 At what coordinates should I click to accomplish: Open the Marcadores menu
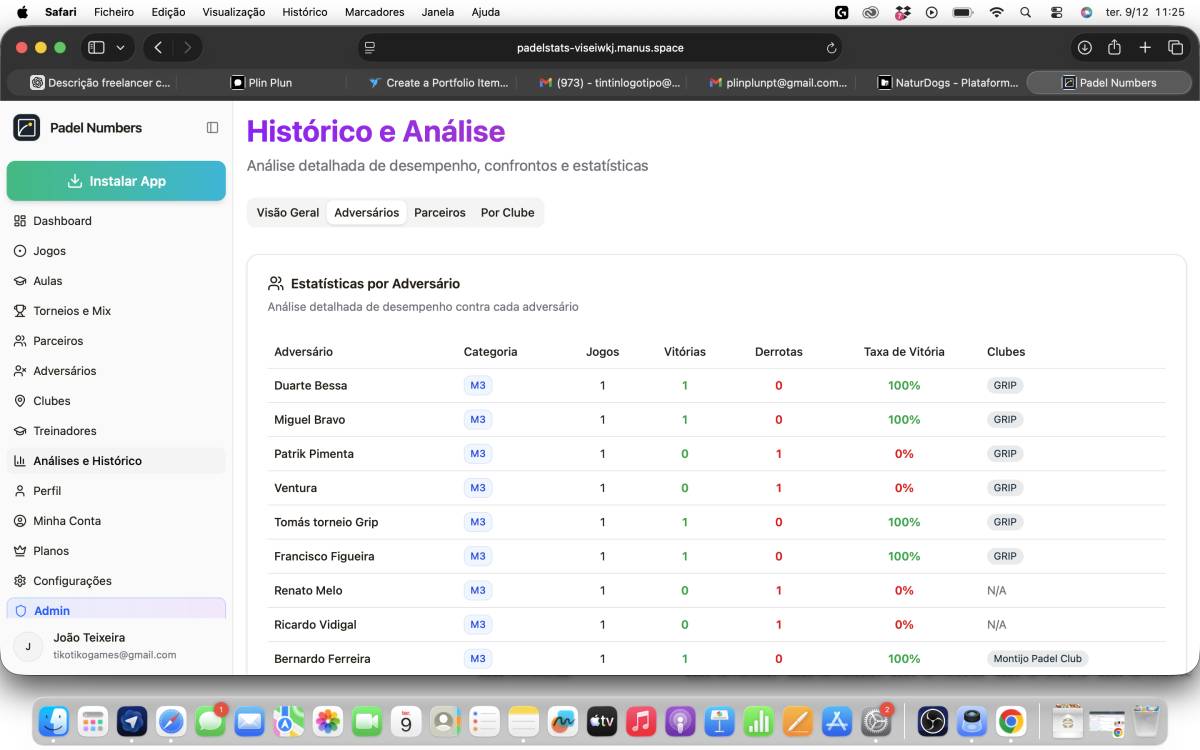point(374,12)
